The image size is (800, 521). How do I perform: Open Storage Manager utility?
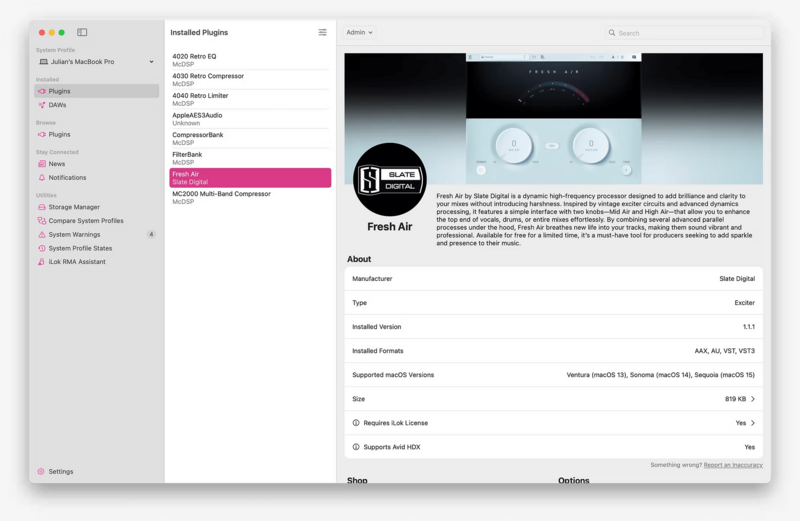73,207
